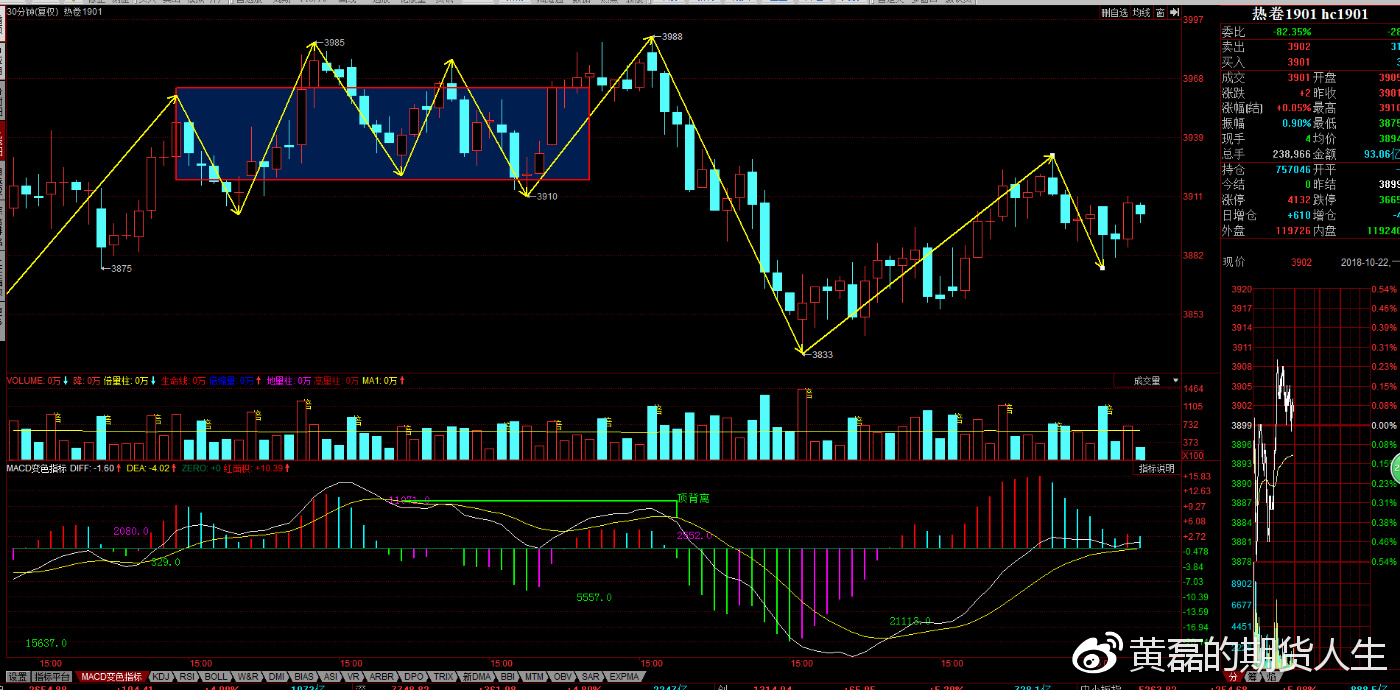
Task: Click the 窗 window layout button
Action: 1160,13
